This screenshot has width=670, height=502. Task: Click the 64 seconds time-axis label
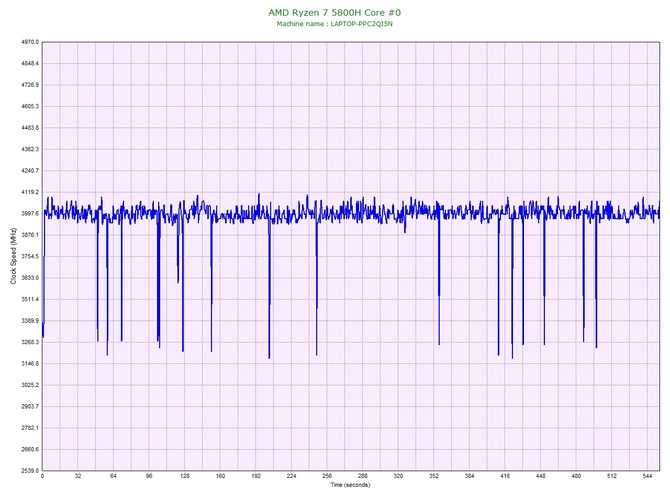(113, 476)
